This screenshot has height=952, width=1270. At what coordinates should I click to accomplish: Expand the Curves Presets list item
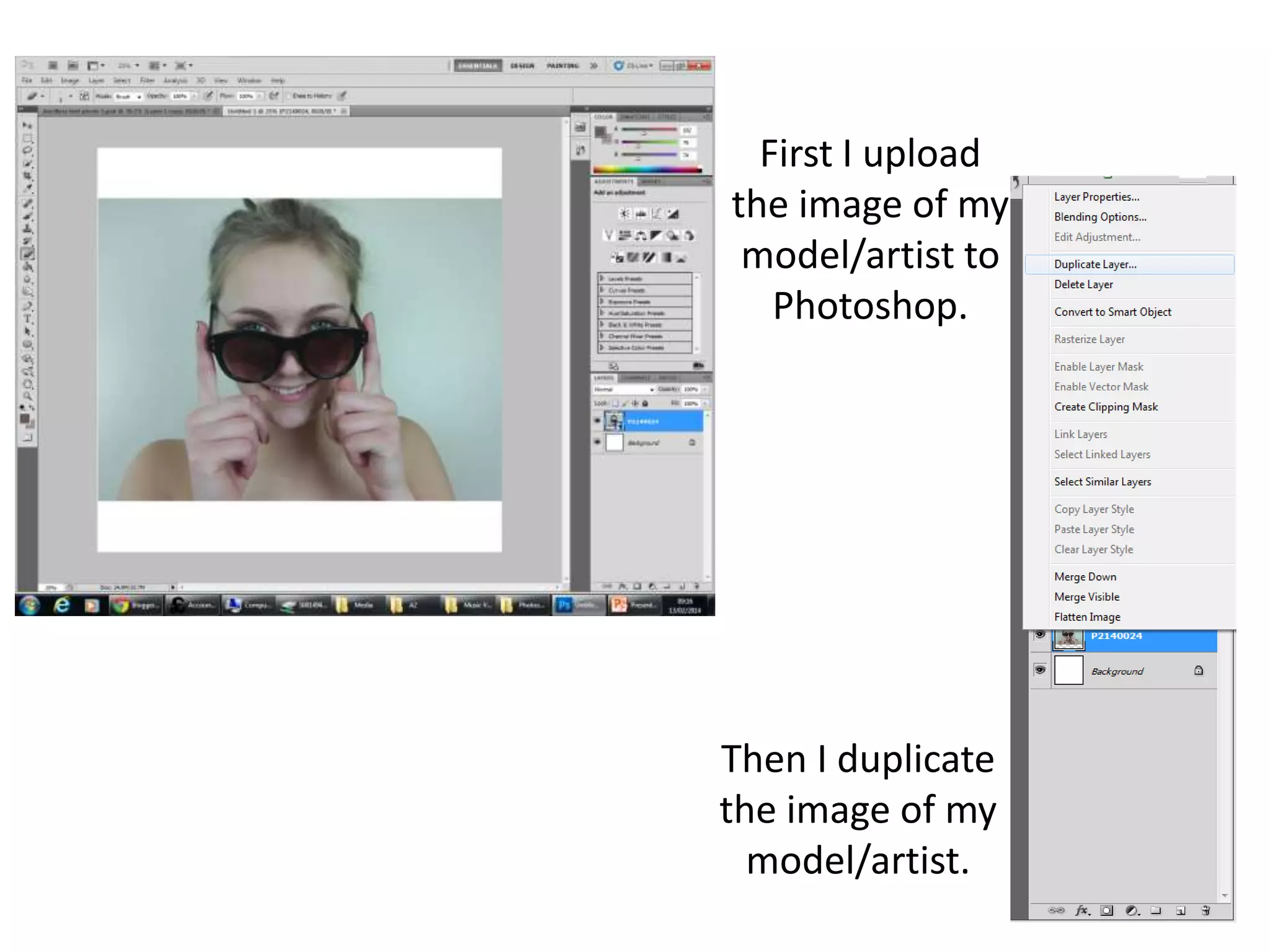tap(602, 290)
